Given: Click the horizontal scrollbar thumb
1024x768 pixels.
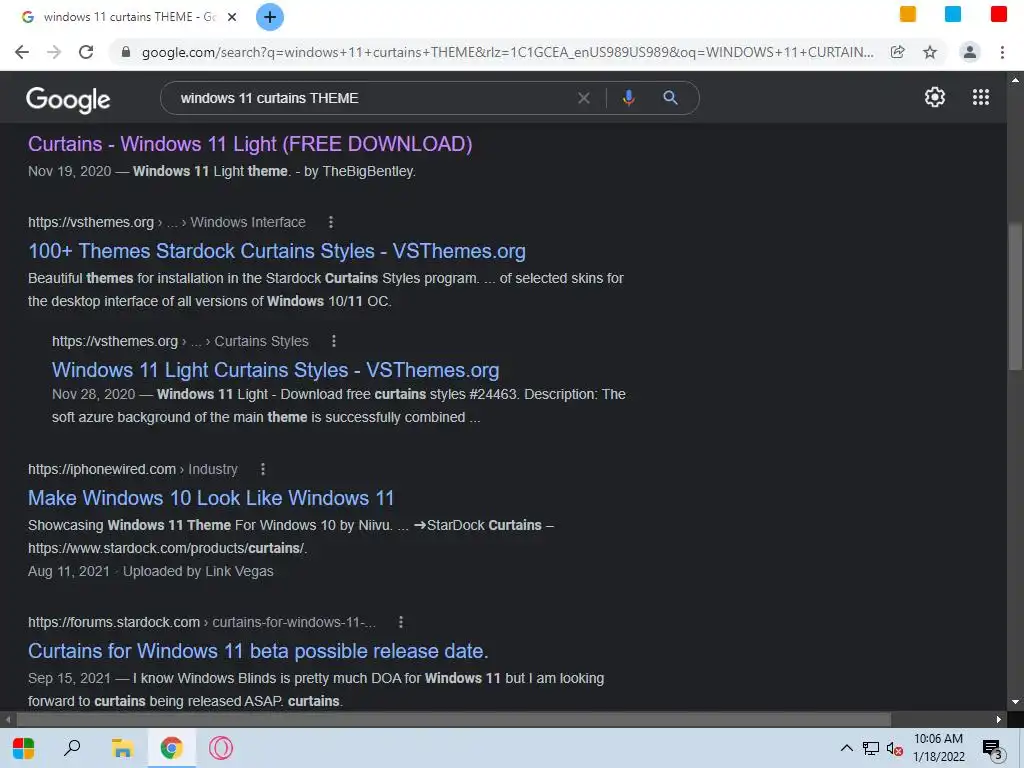Looking at the screenshot, I should click(x=453, y=719).
